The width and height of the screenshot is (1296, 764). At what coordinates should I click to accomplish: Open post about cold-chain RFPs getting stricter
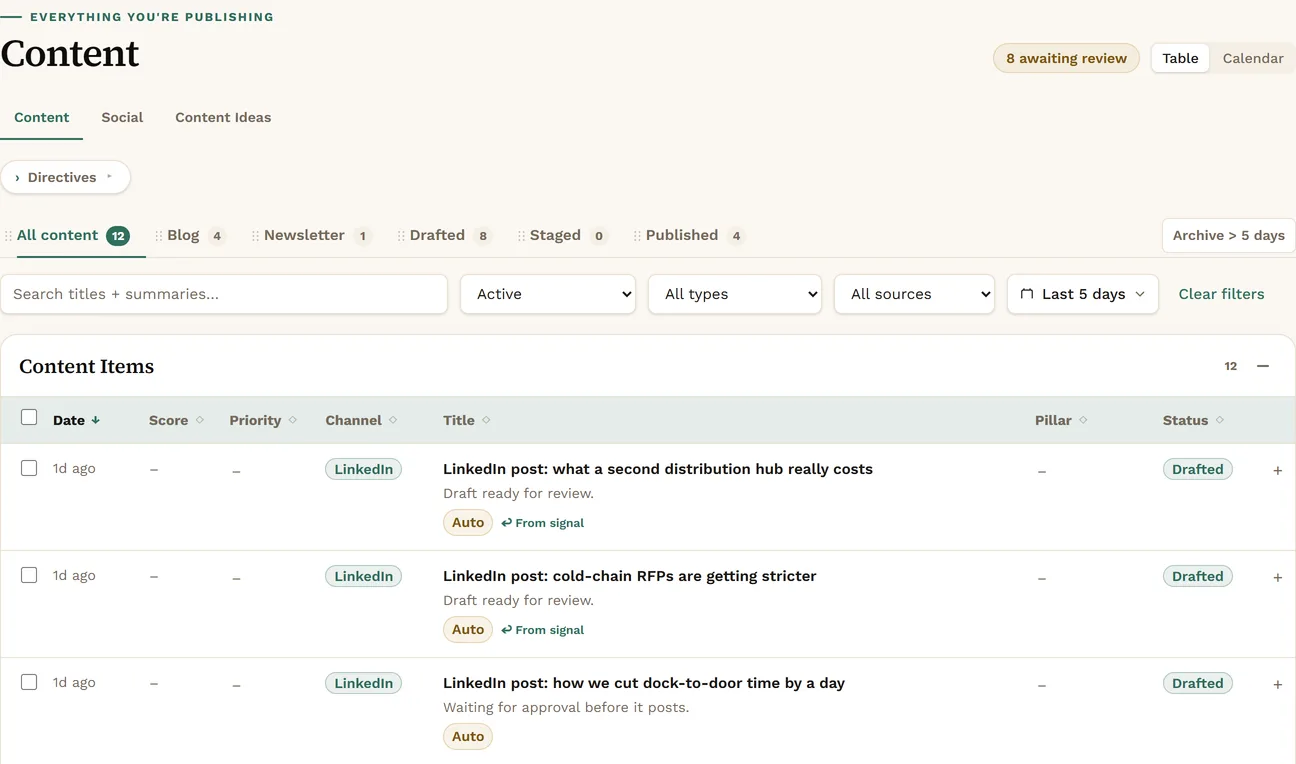(x=630, y=576)
